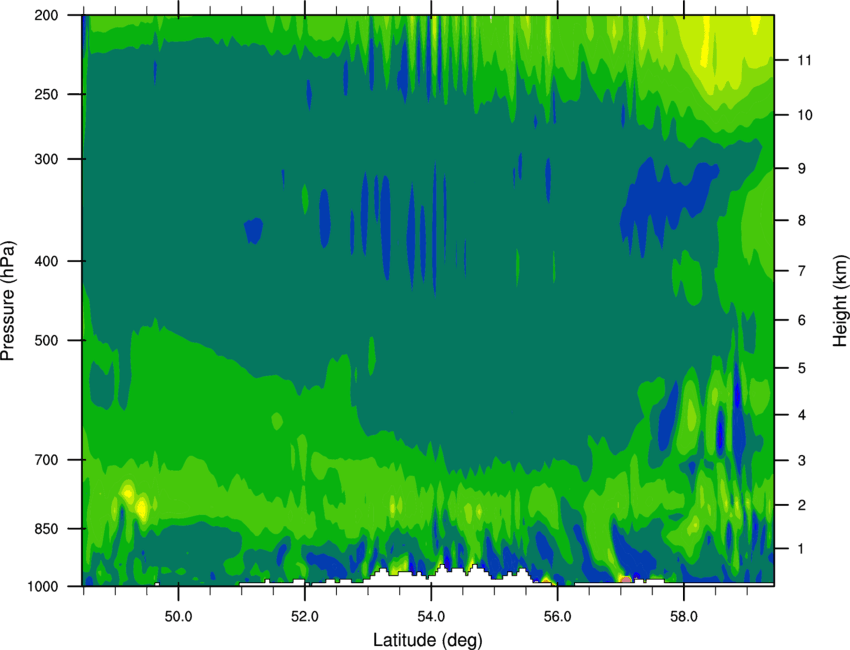
Task: Click the 50.0 latitude tick label
Action: pos(178,616)
